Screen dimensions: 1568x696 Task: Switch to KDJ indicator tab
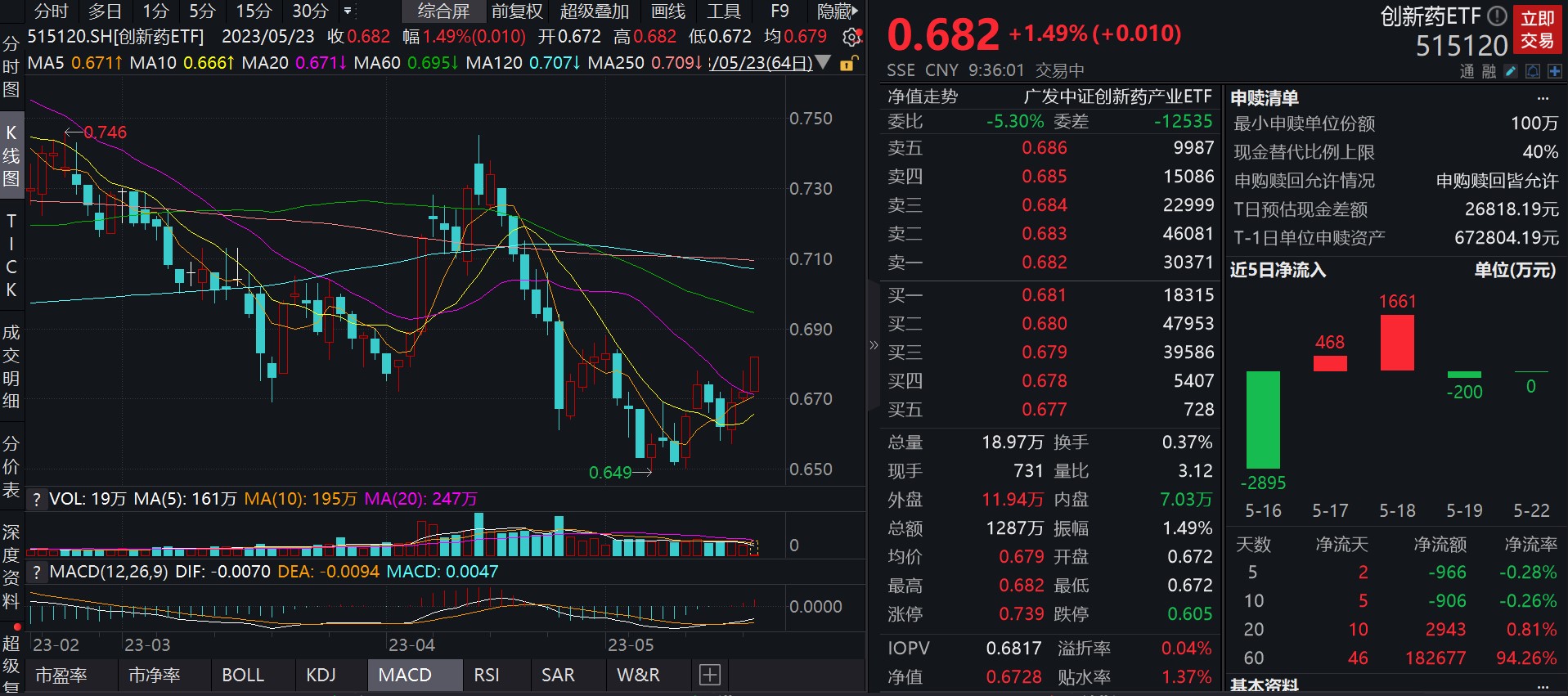click(321, 675)
